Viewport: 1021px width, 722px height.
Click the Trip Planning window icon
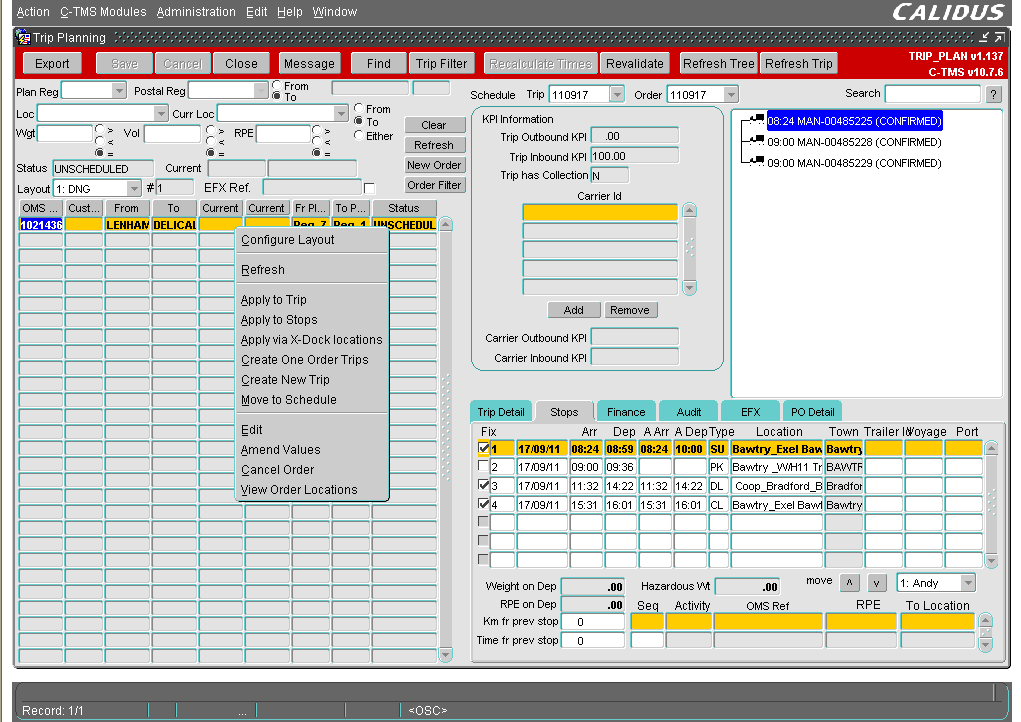pos(23,38)
